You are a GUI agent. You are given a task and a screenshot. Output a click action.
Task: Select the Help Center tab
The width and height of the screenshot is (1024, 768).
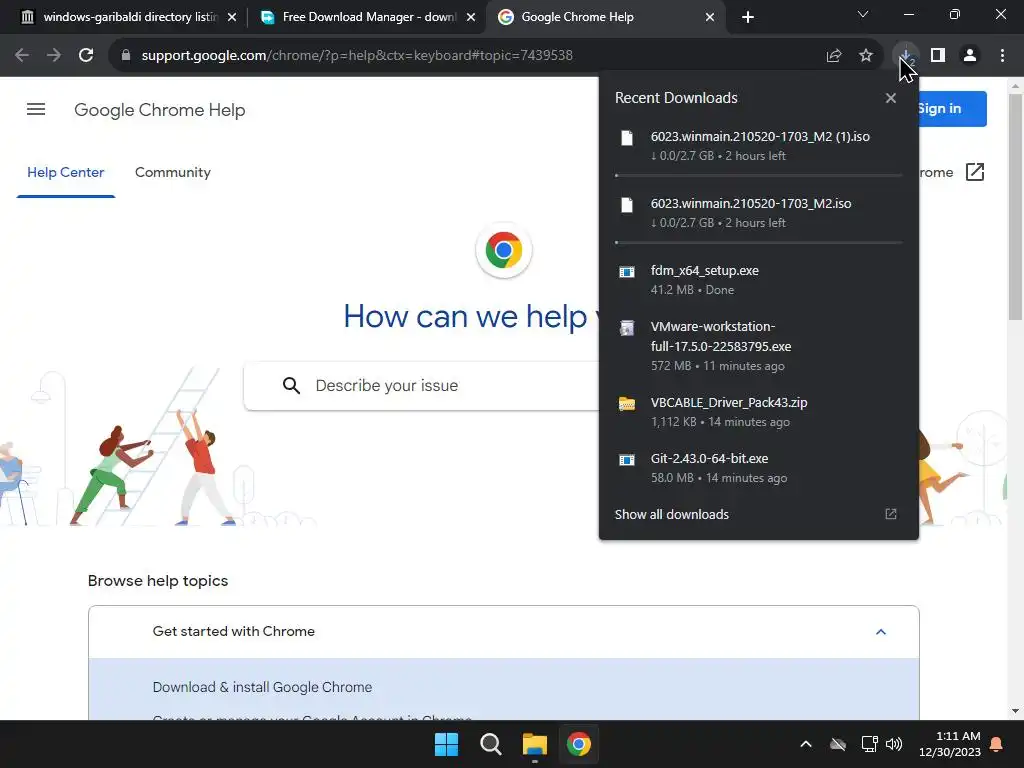[65, 172]
